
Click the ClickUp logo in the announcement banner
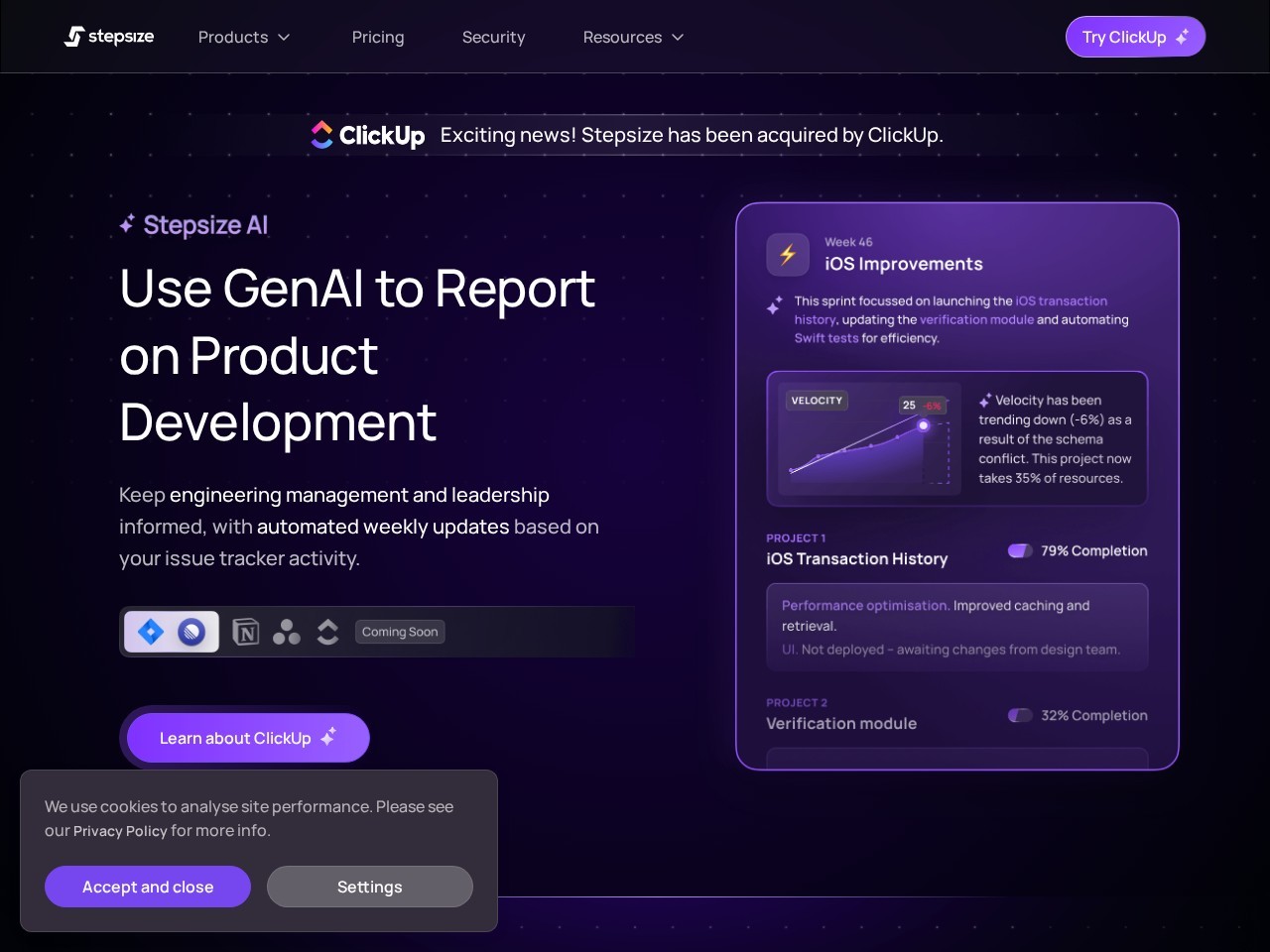click(367, 135)
